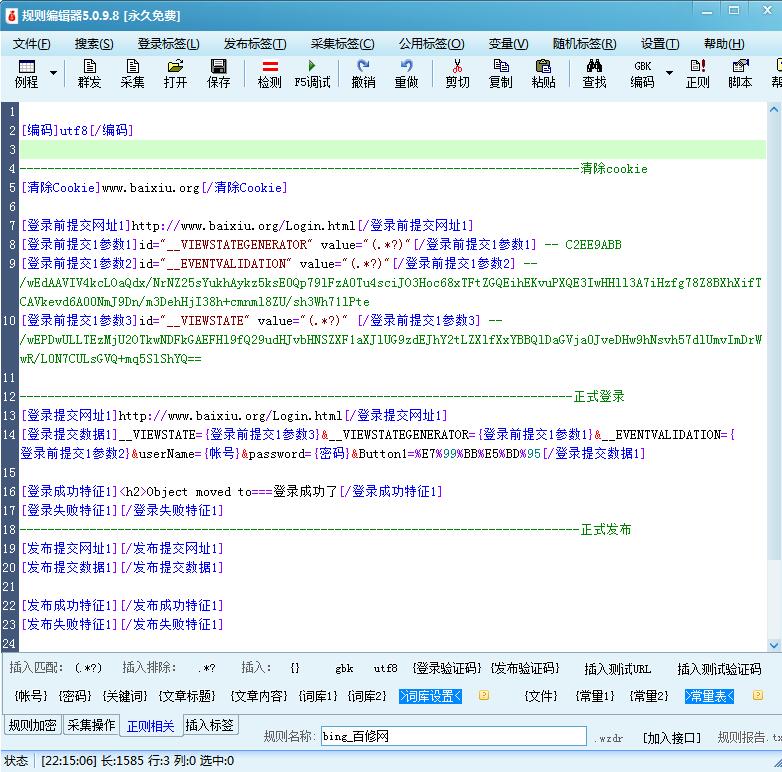Click the 剪切 scissors icon
Viewport: 782px width, 772px height.
click(x=457, y=73)
